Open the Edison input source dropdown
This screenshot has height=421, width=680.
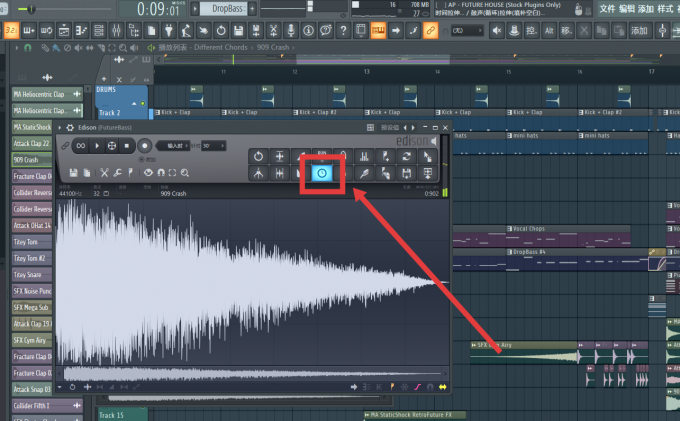(x=174, y=146)
